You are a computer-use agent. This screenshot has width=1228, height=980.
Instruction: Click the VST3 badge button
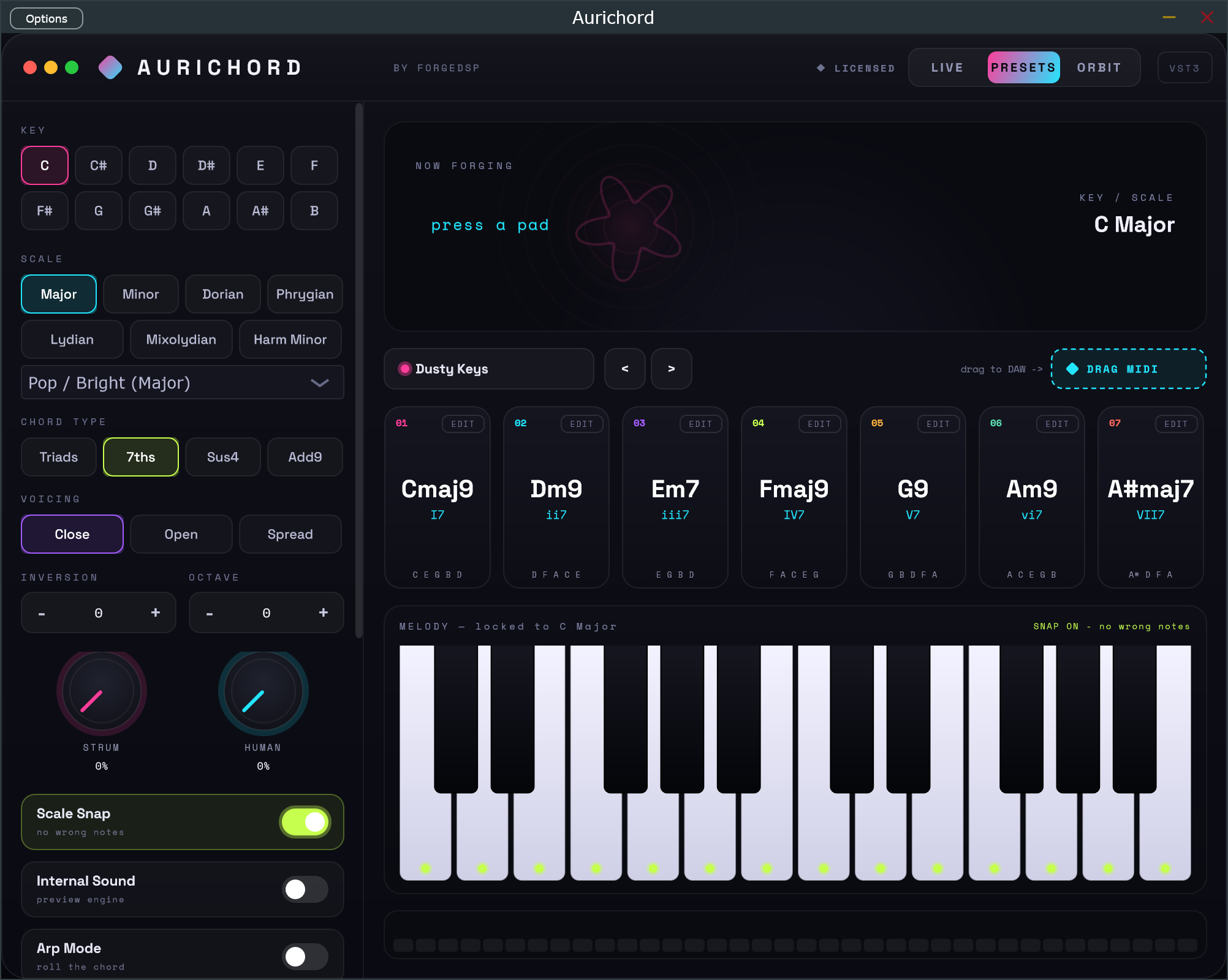(1184, 68)
